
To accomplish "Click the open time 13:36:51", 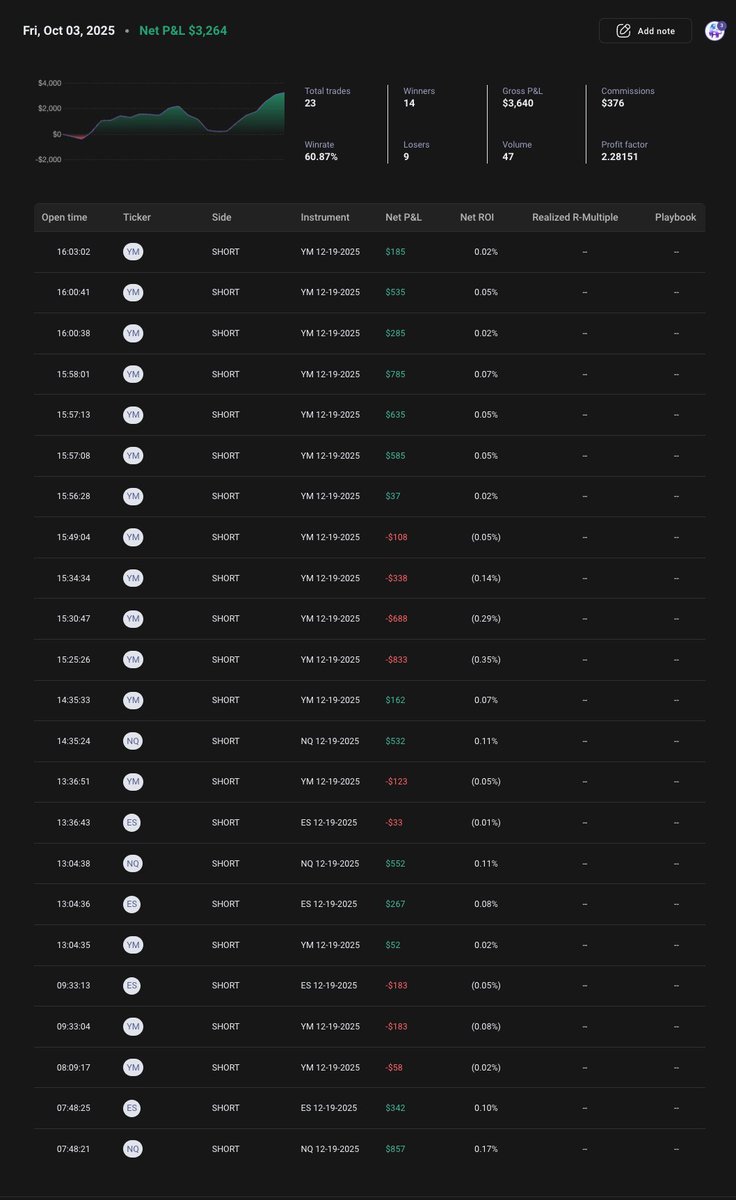I will click(x=74, y=782).
